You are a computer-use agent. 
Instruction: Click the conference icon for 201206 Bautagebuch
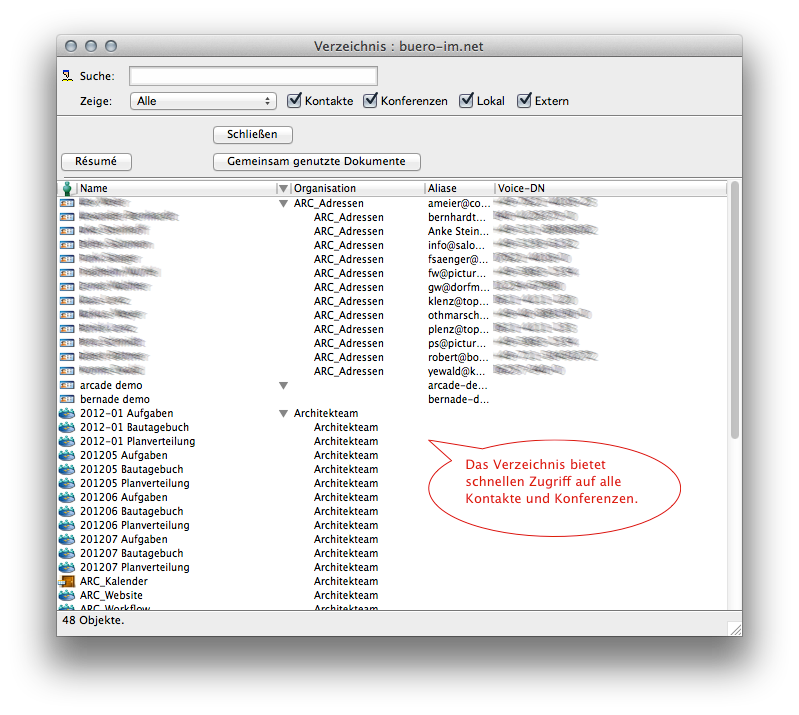pyautogui.click(x=67, y=511)
